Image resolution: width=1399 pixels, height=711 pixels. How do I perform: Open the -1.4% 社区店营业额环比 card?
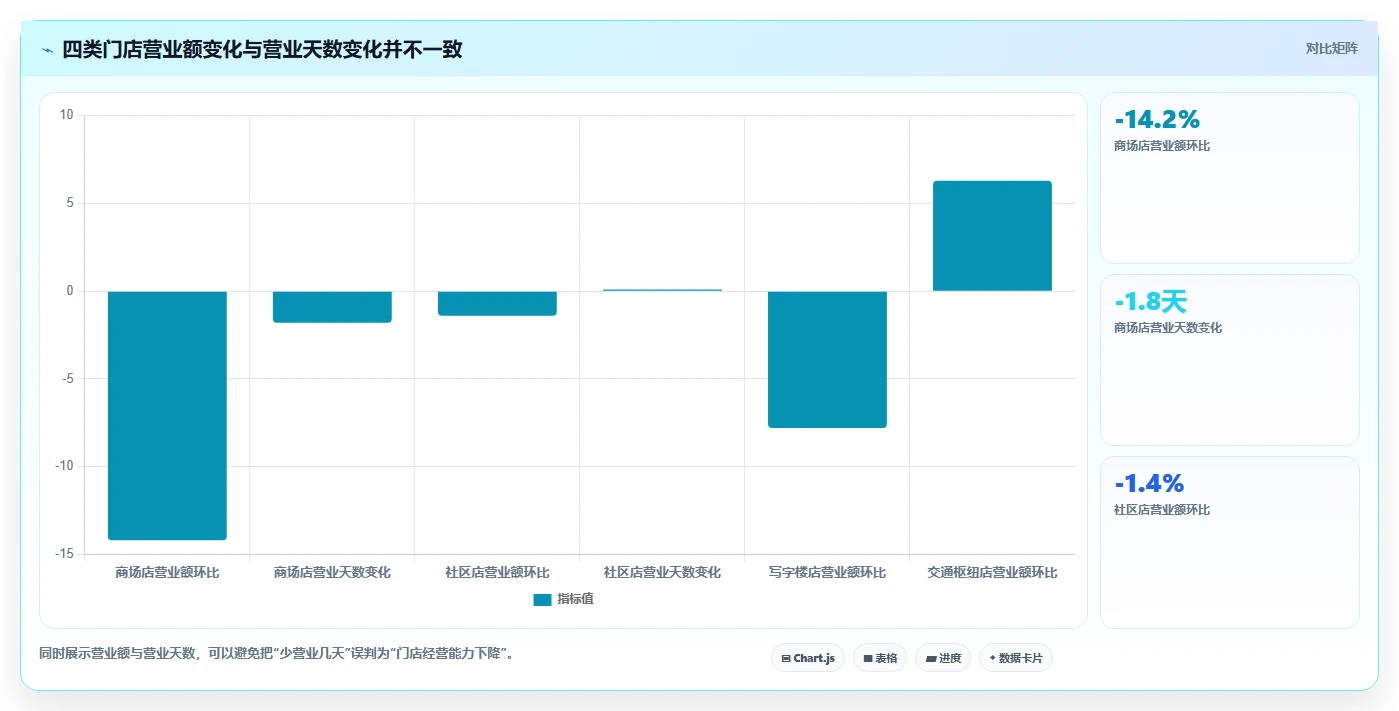pos(1229,542)
